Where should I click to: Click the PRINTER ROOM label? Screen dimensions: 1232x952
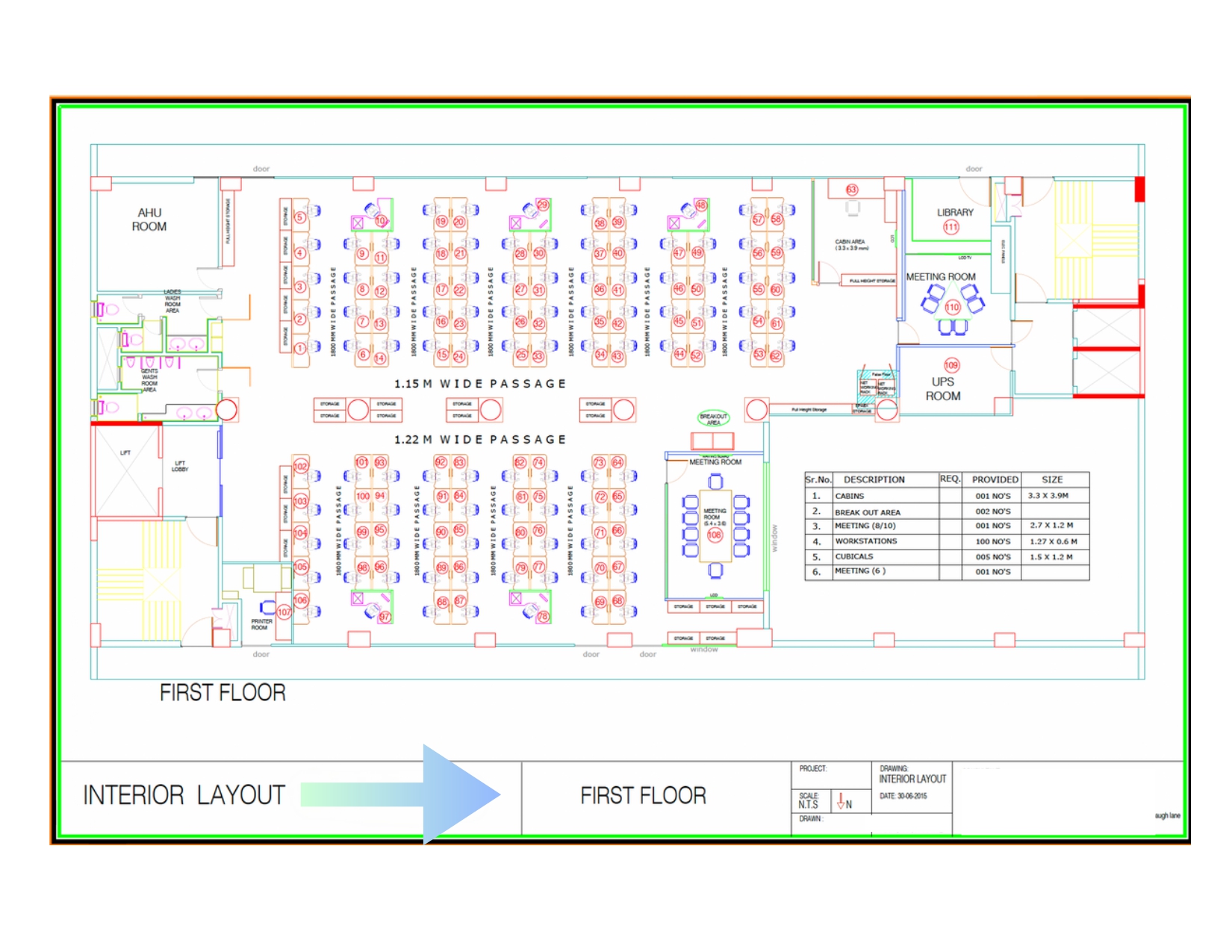click(261, 624)
